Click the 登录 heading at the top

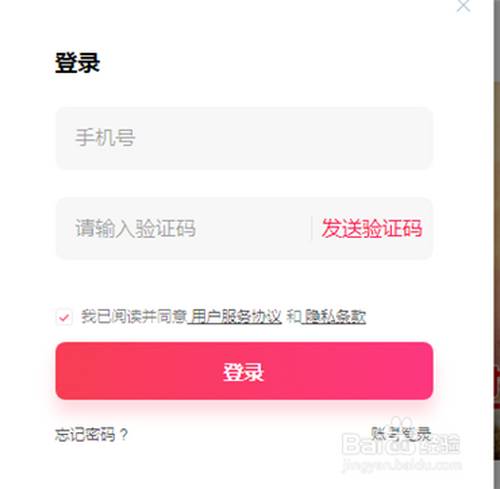(x=77, y=63)
